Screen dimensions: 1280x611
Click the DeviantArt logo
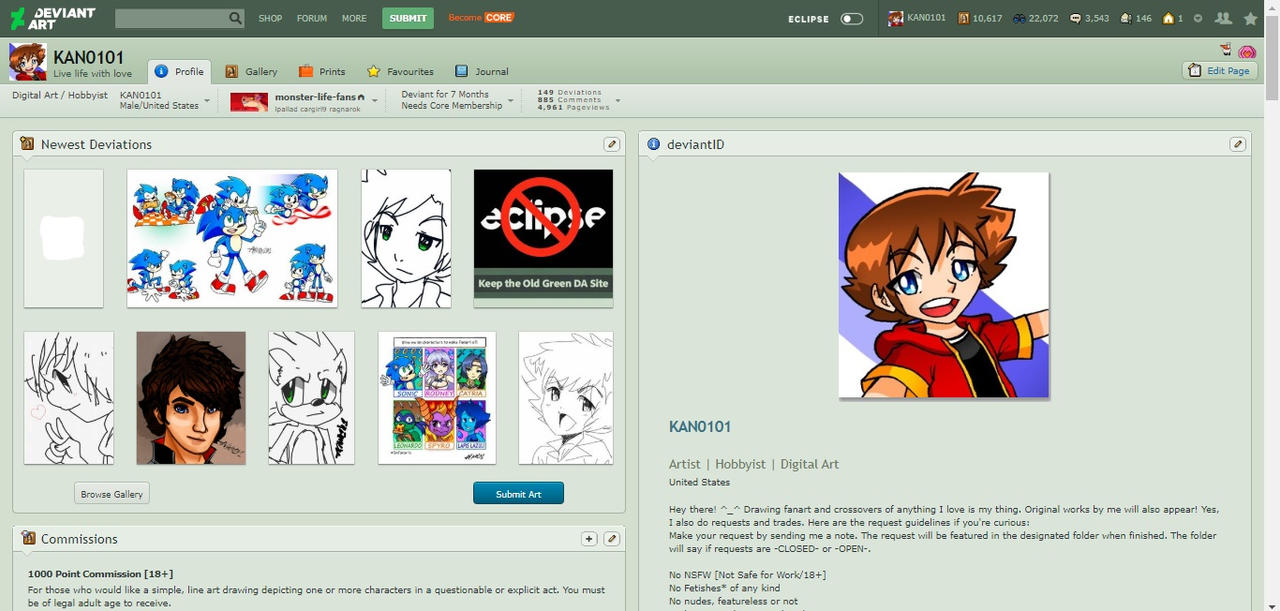click(x=53, y=18)
